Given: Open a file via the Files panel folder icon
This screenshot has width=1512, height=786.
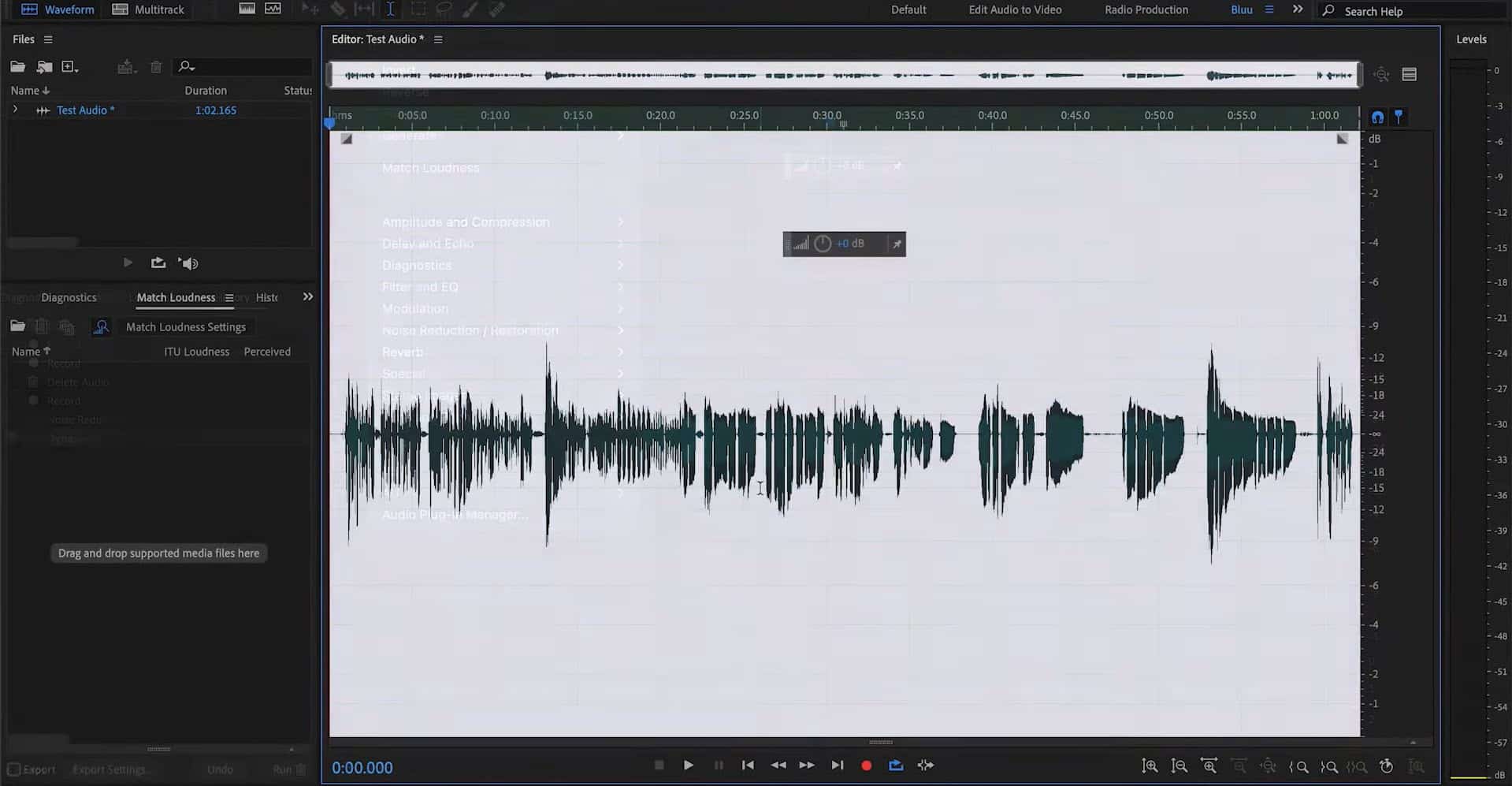Looking at the screenshot, I should point(17,67).
